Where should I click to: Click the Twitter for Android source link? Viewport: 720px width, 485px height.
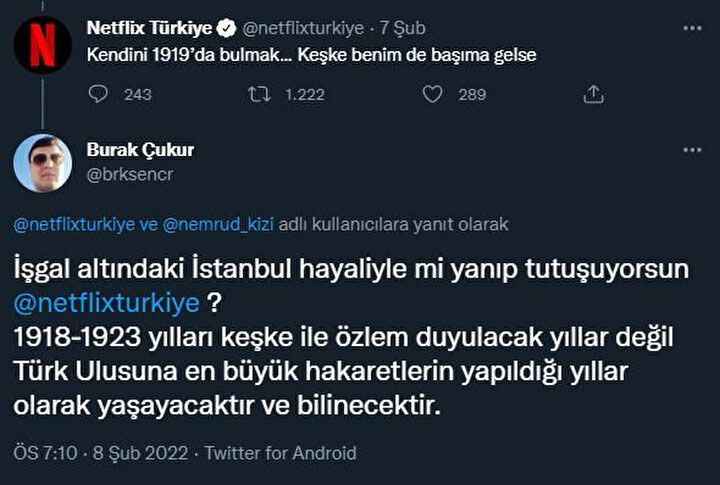281,452
